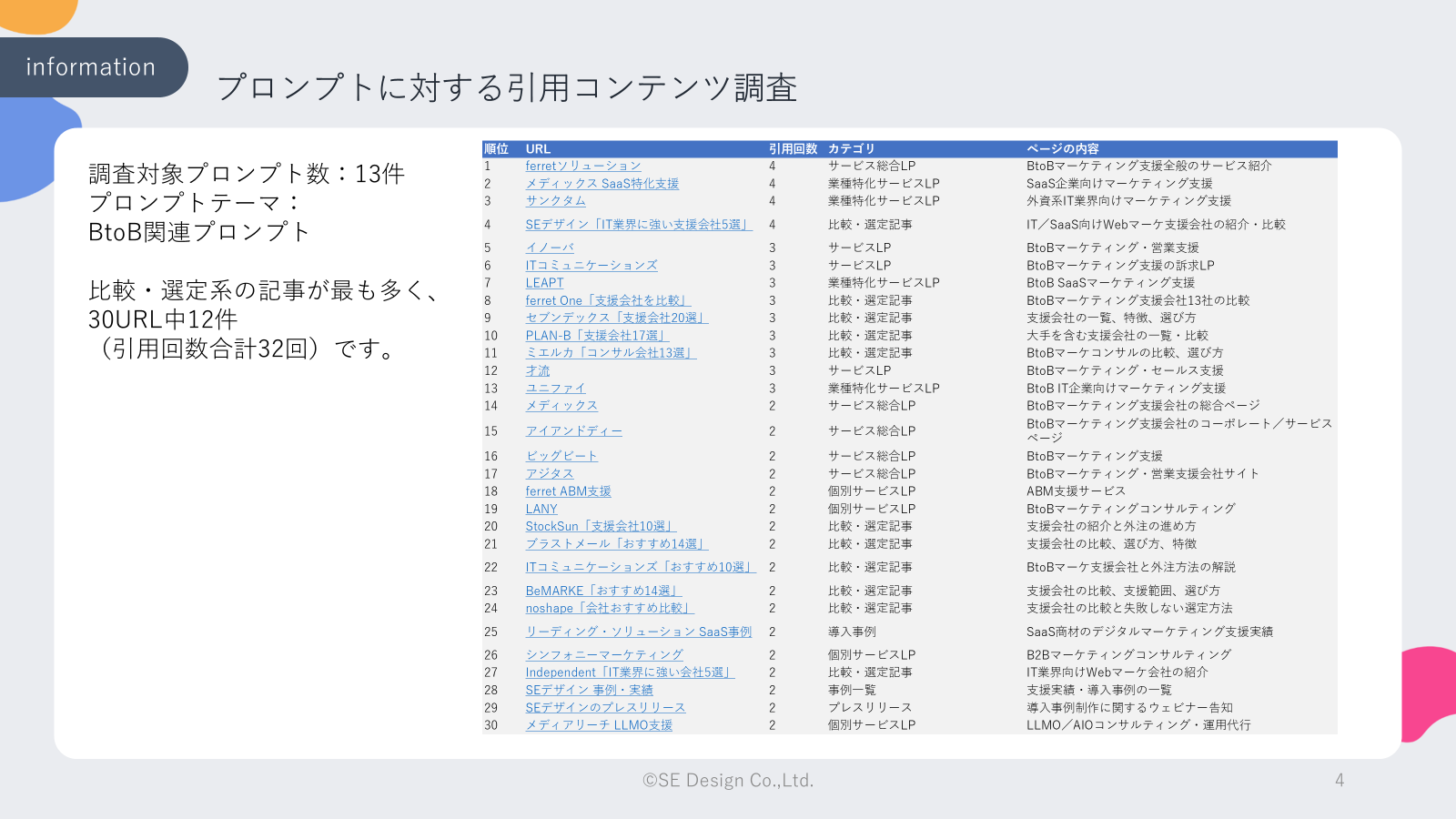
Task: Open the シンフォニーマーケティング link
Action: point(604,655)
